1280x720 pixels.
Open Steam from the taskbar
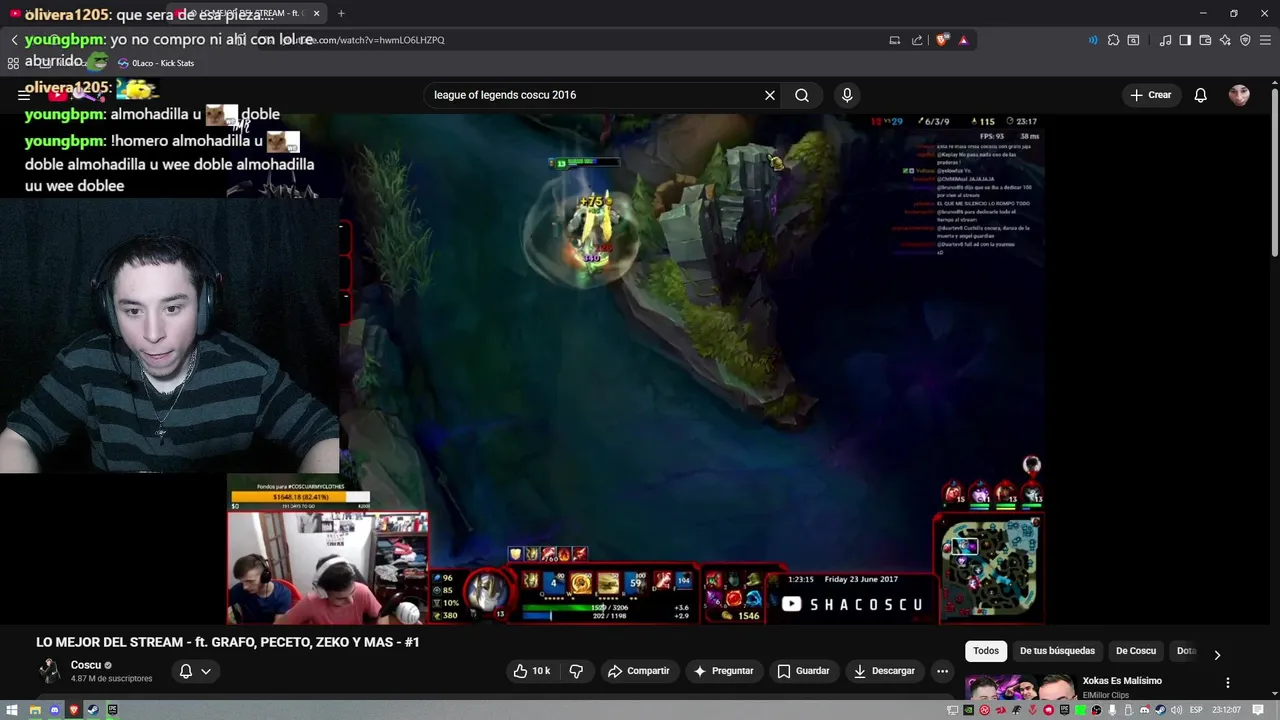pyautogui.click(x=93, y=710)
